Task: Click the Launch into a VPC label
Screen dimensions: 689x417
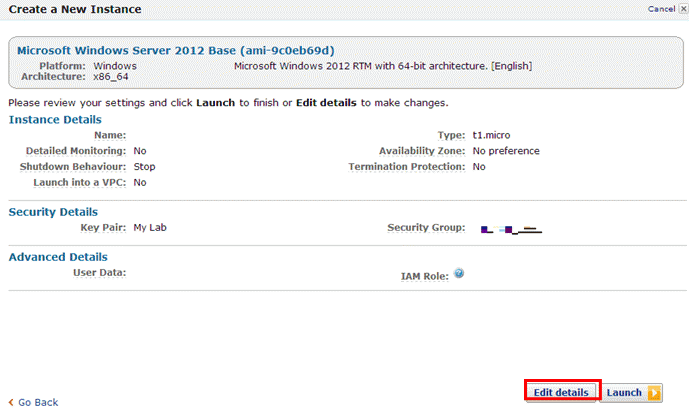Action: [x=80, y=183]
